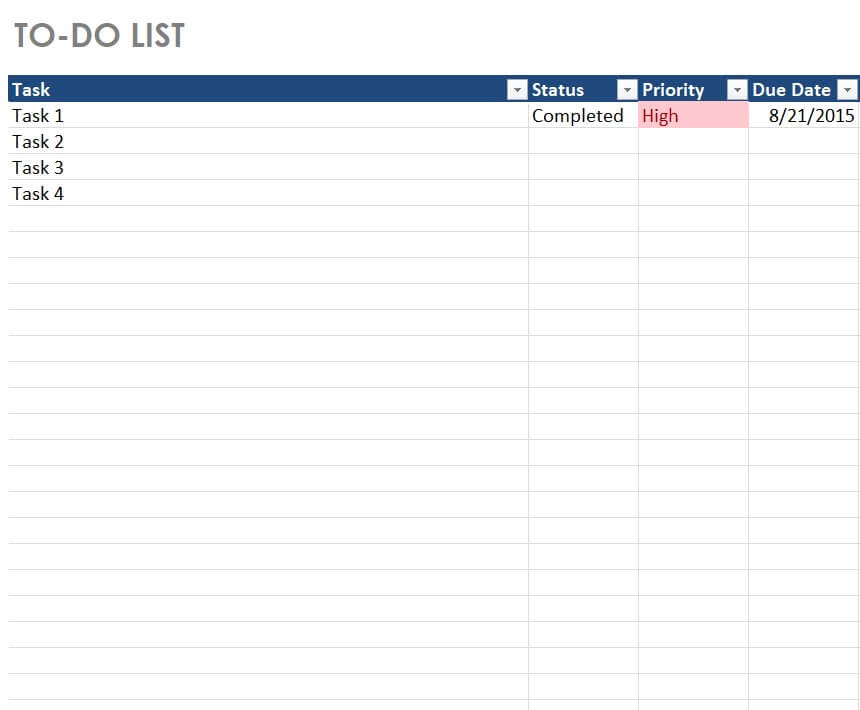Click the empty Due Date cell for Task 4

point(803,194)
